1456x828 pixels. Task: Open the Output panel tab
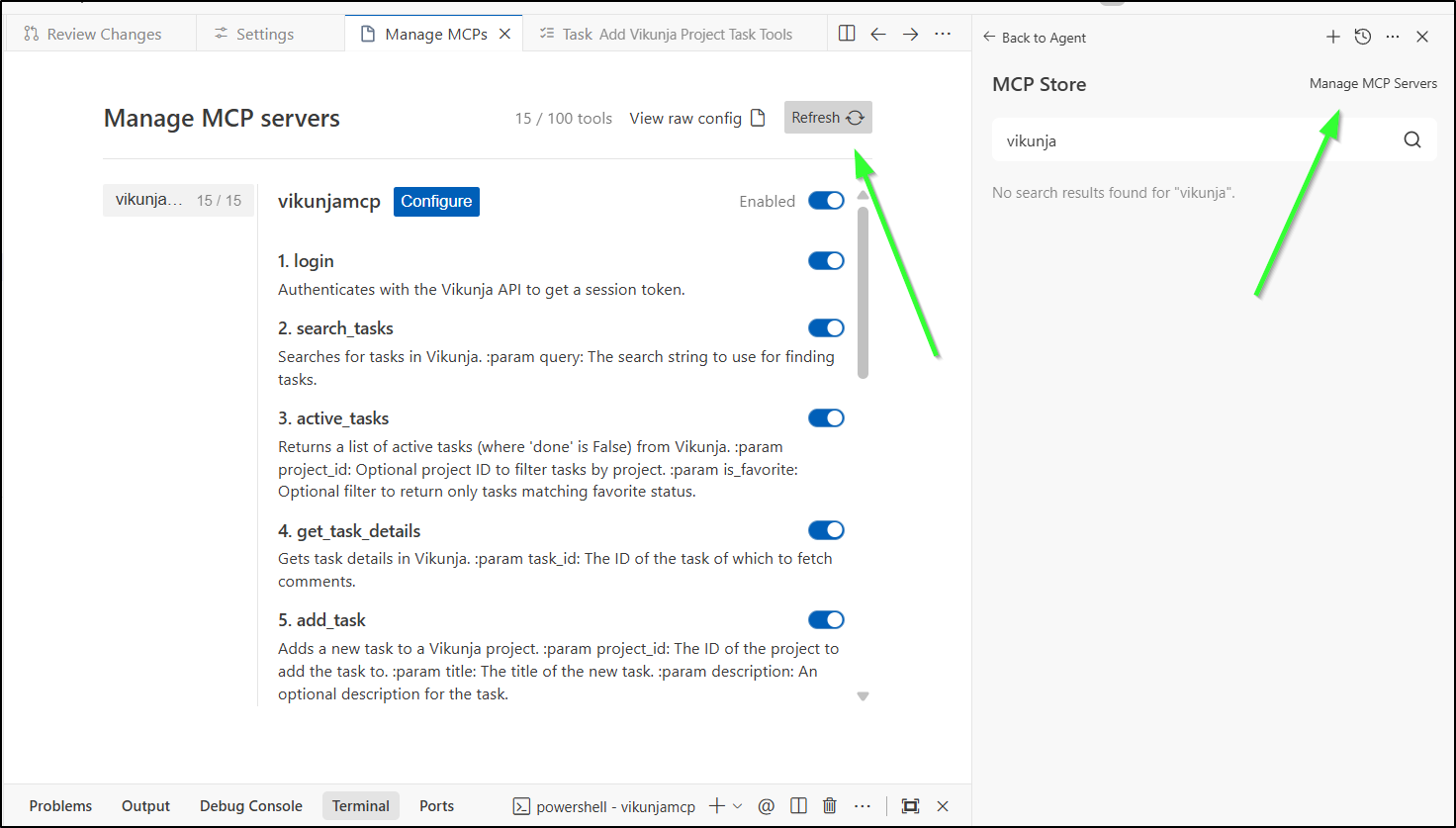pyautogui.click(x=145, y=806)
